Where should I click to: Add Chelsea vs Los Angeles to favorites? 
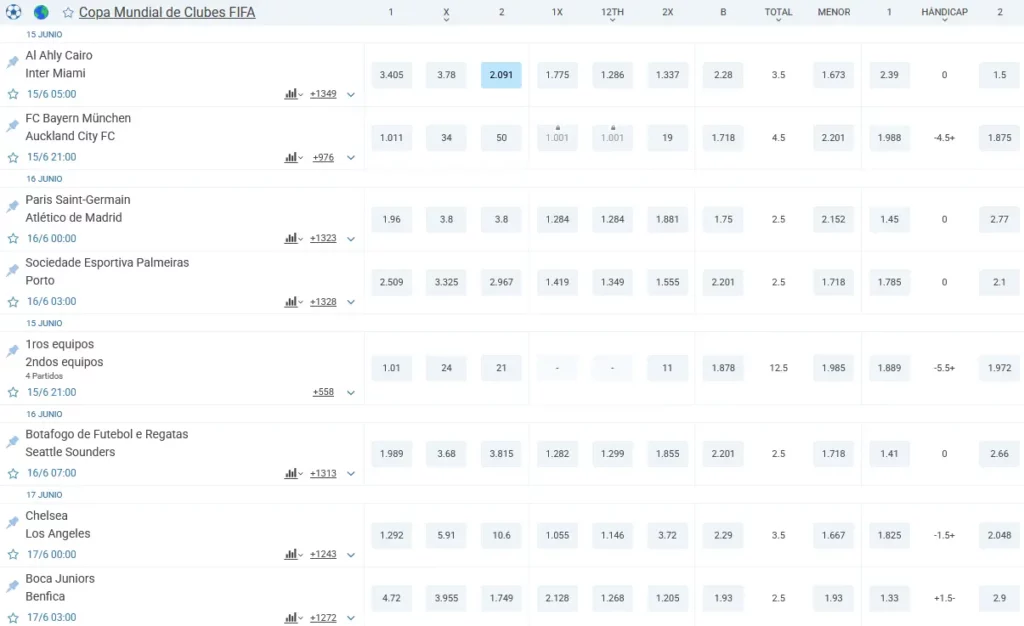13,554
